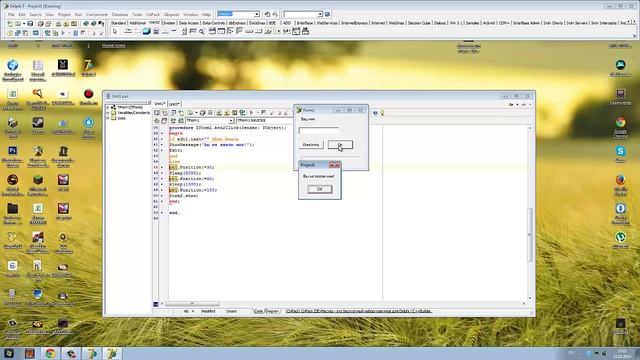640x360 pixels.
Task: Open the TForm1 class dropdown in editor
Action: 231,120
